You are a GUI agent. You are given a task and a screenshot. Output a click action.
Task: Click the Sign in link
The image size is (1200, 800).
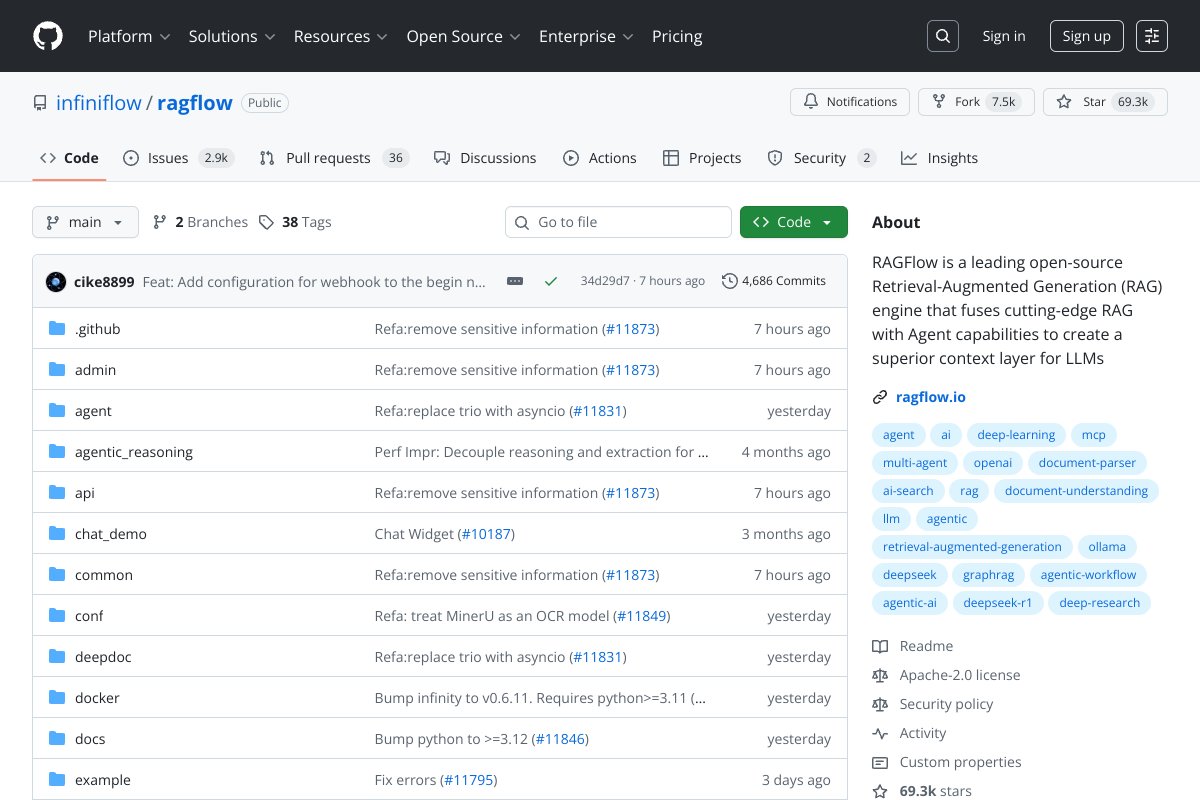point(1004,36)
